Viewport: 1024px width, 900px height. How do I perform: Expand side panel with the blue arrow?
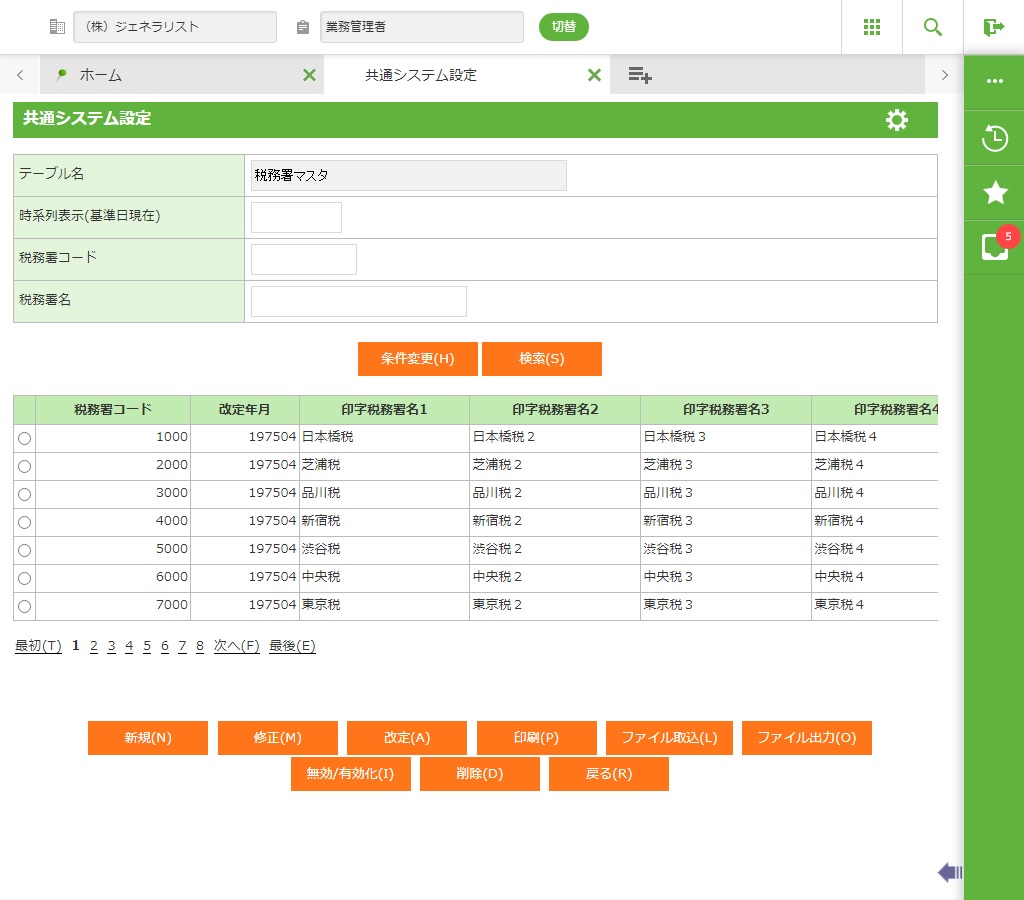tap(949, 873)
